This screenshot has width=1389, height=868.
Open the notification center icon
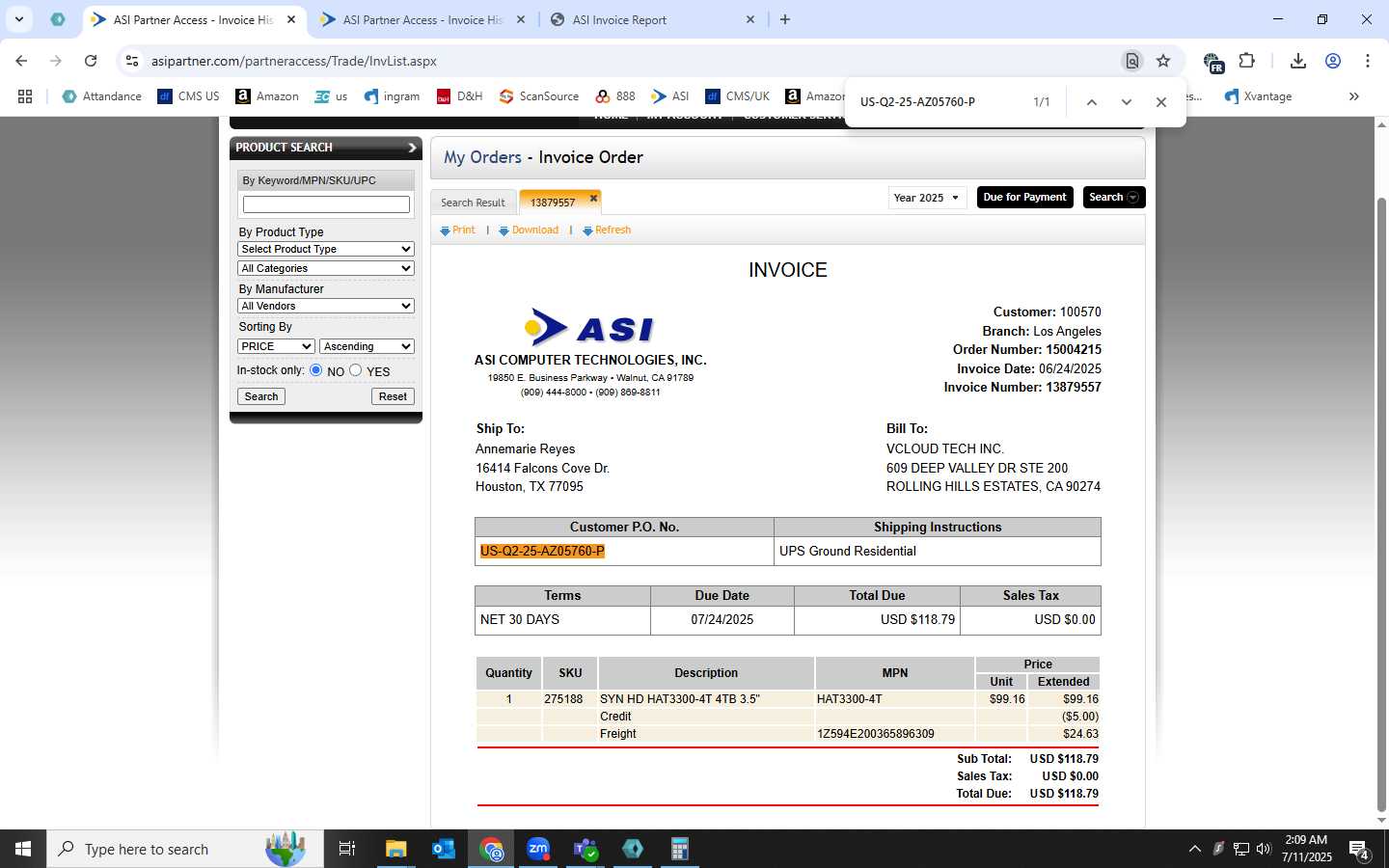pyautogui.click(x=1360, y=850)
